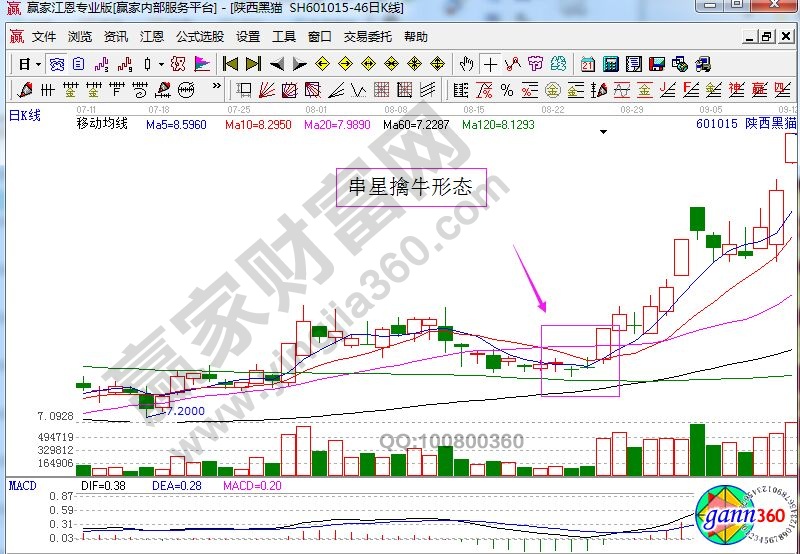Open the calendar icon showing 21

587,64
